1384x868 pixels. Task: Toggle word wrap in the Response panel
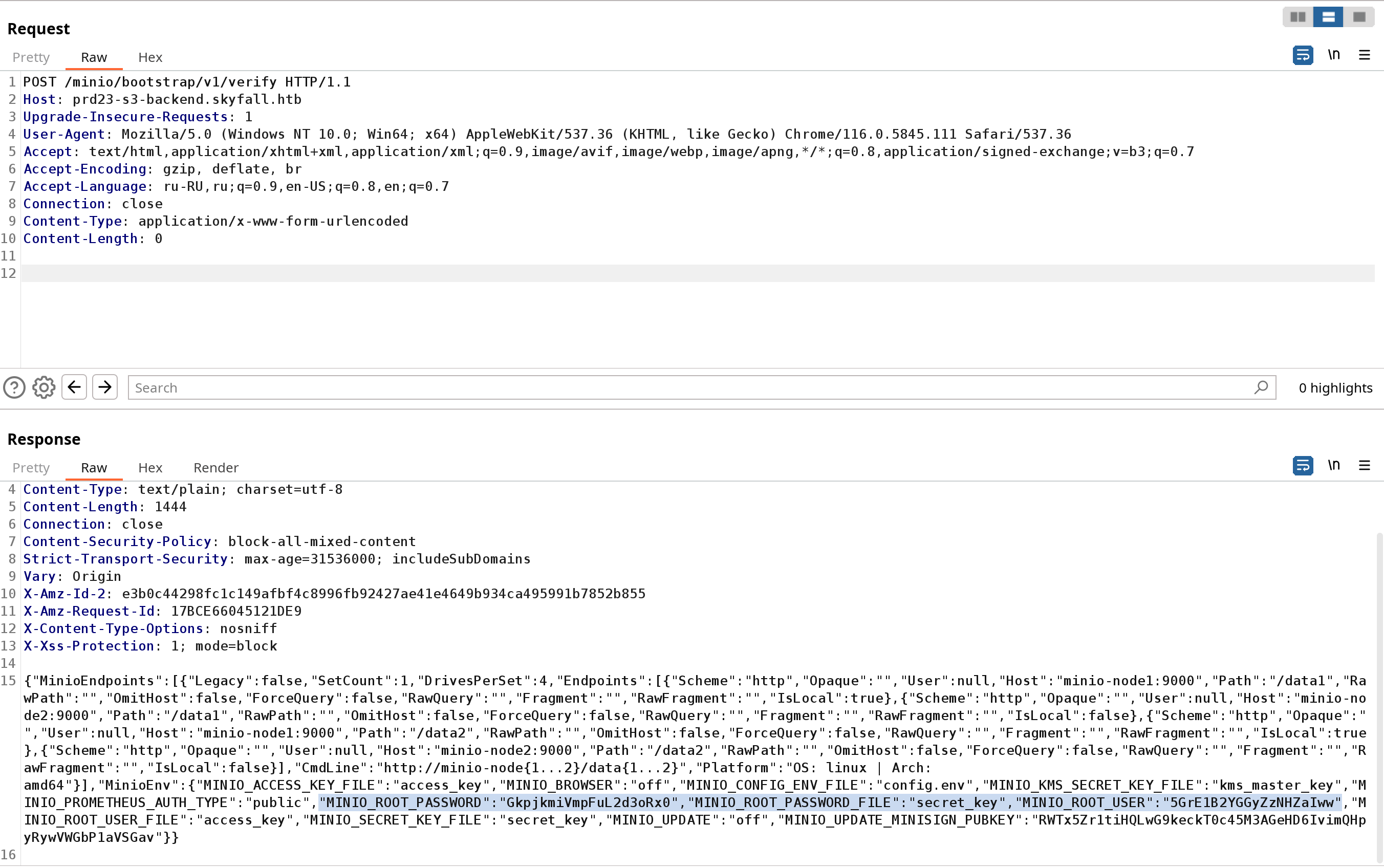(x=1303, y=466)
